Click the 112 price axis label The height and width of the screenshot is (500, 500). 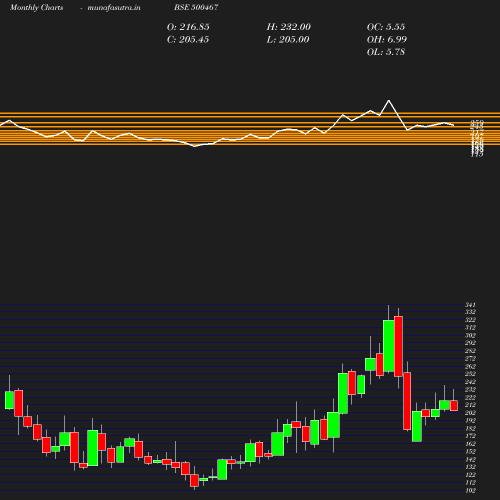point(470,482)
